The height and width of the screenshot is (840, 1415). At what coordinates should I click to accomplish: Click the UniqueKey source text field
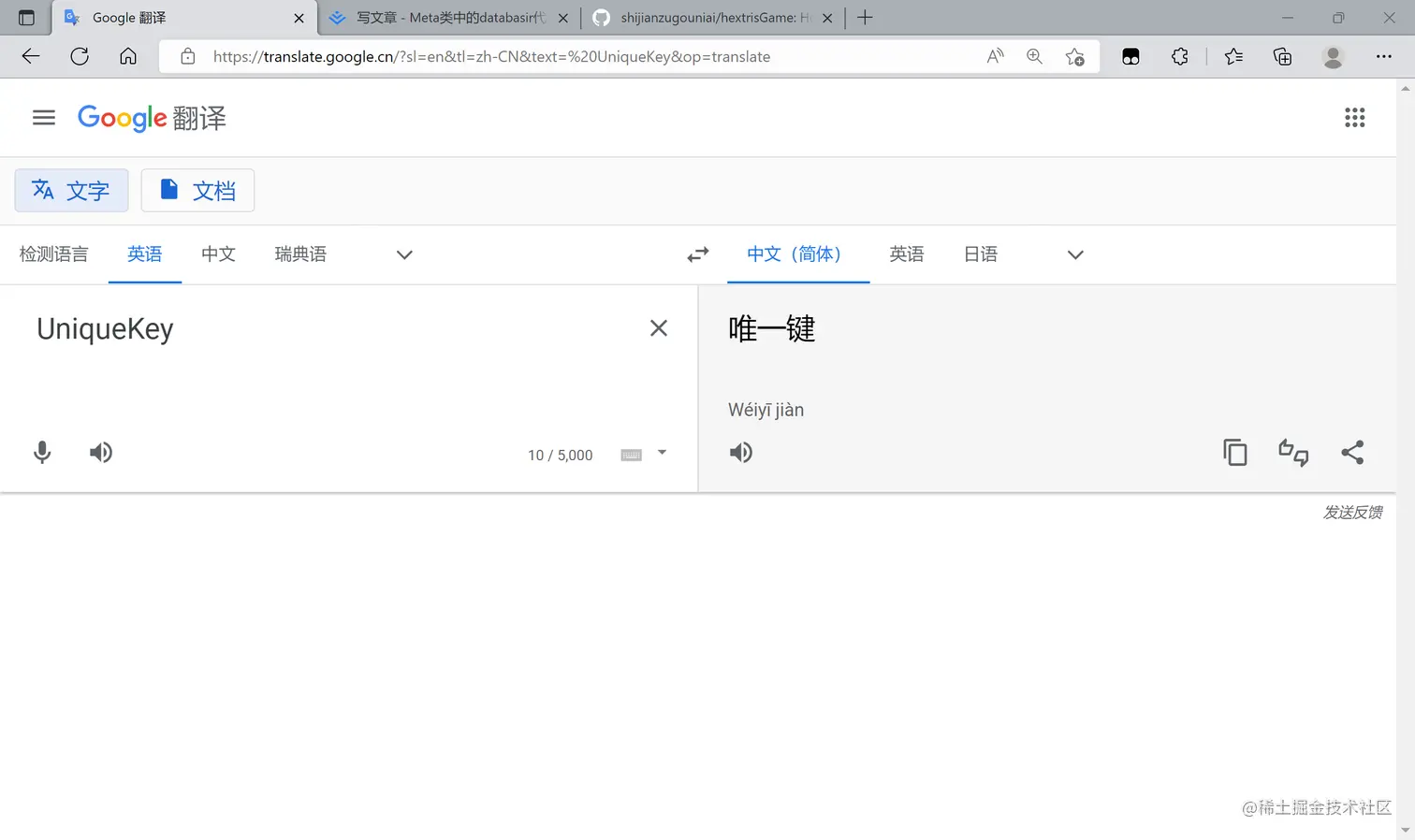tap(328, 329)
